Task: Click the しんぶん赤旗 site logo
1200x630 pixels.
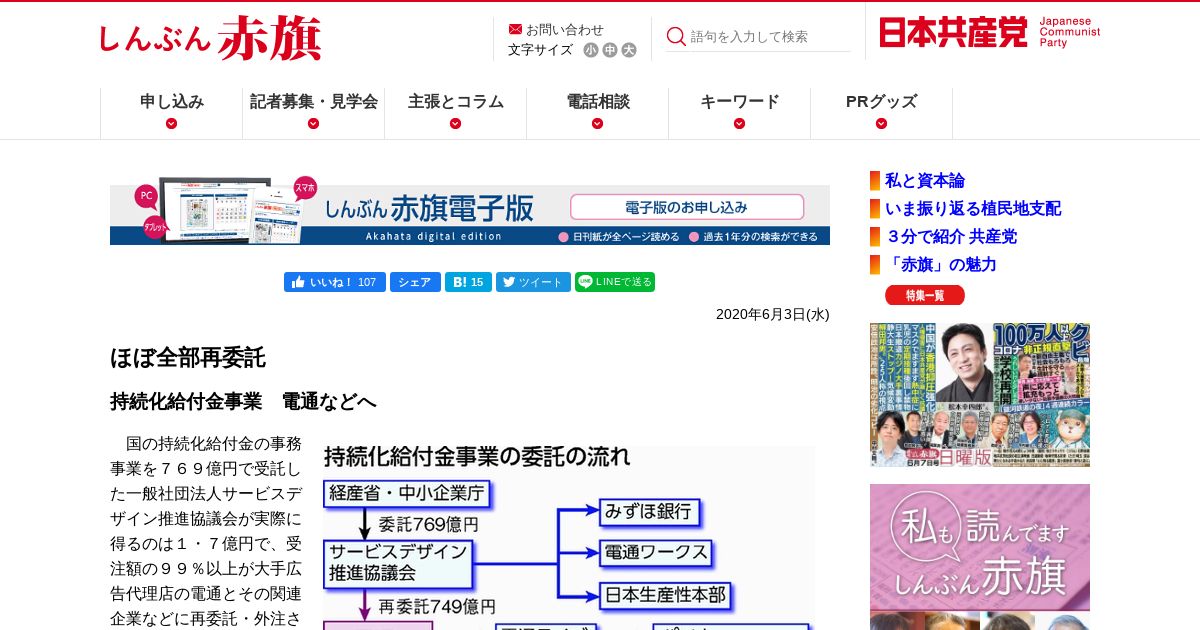Action: [210, 39]
